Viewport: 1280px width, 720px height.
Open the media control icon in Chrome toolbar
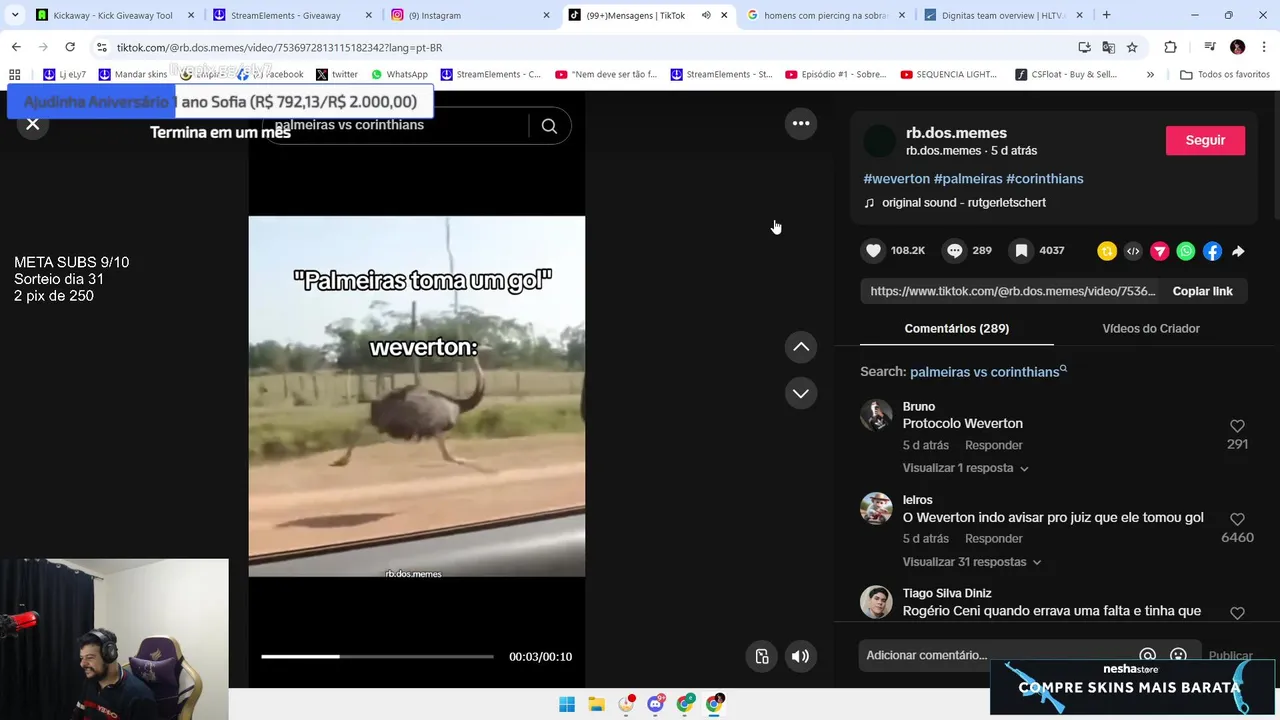(1209, 47)
